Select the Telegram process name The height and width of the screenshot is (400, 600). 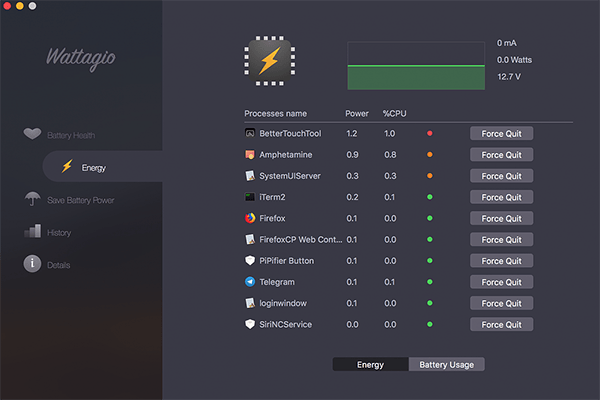277,282
